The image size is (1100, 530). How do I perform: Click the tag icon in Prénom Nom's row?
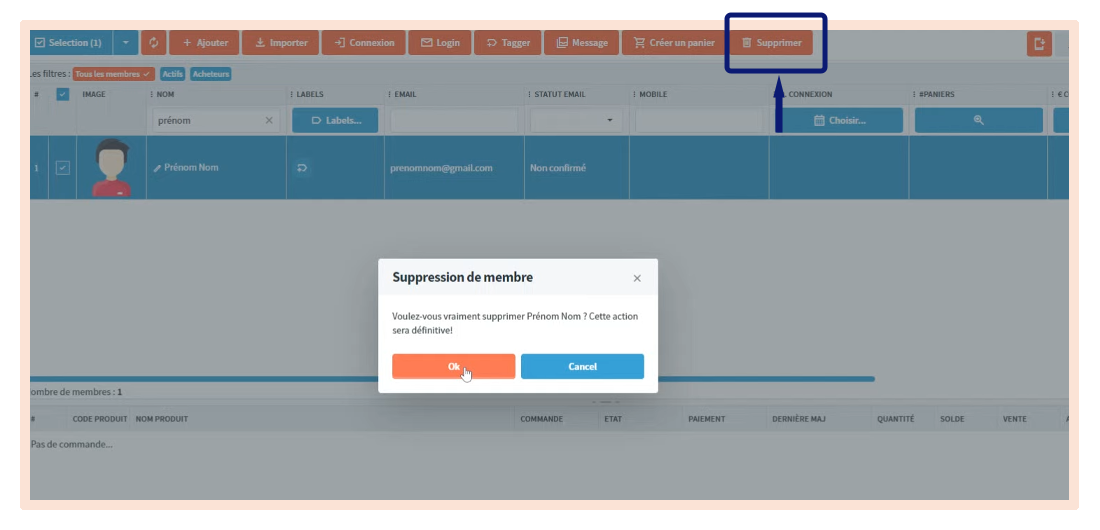click(x=302, y=168)
